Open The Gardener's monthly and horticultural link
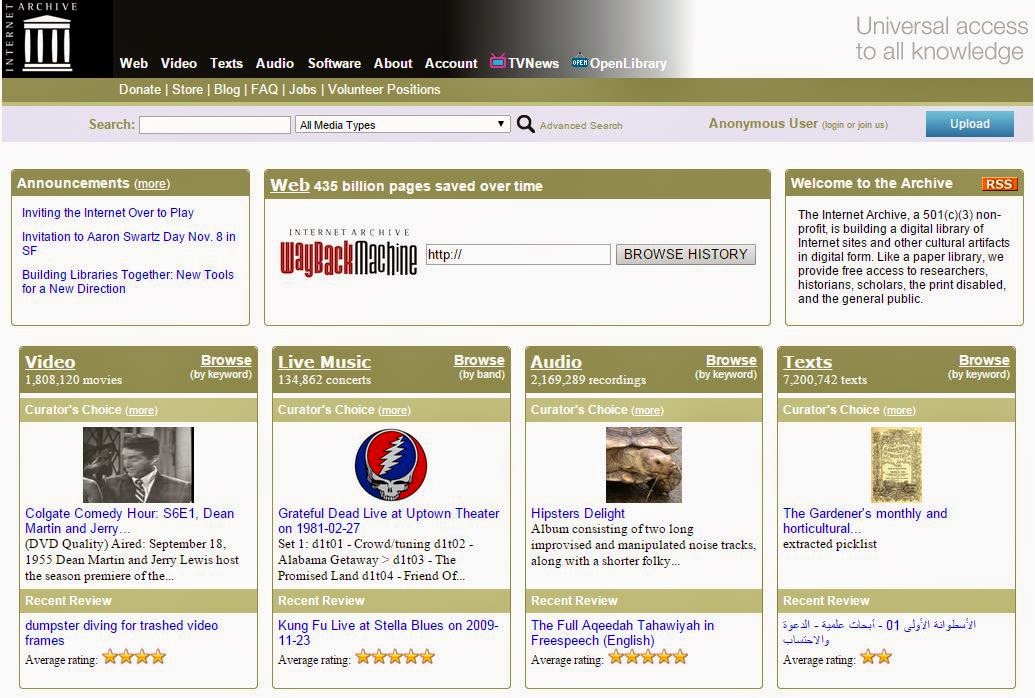Viewport: 1035px width, 698px height. pos(865,521)
